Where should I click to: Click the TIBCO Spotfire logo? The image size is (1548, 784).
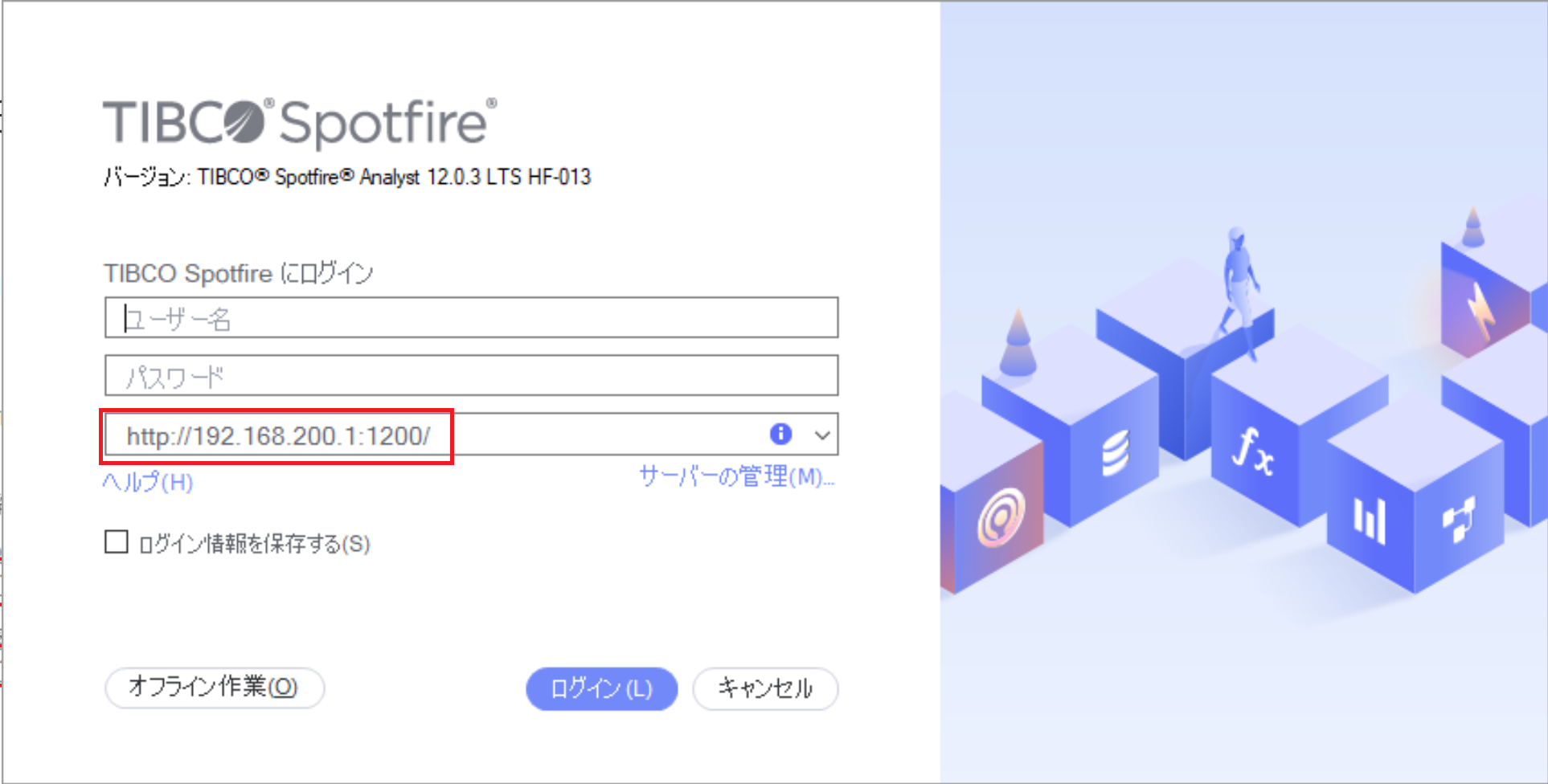pos(300,123)
